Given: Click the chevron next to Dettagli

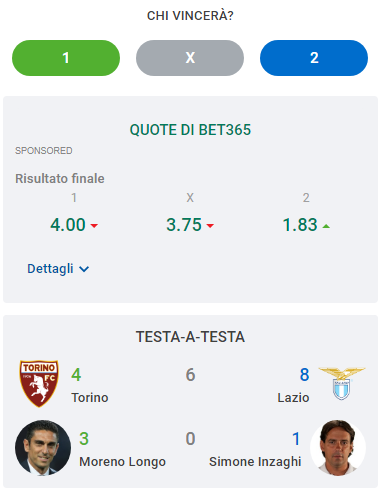Looking at the screenshot, I should pos(84,269).
